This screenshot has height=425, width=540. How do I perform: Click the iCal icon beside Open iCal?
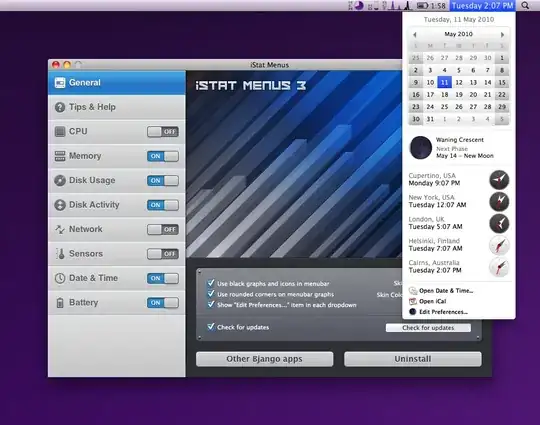pos(413,301)
